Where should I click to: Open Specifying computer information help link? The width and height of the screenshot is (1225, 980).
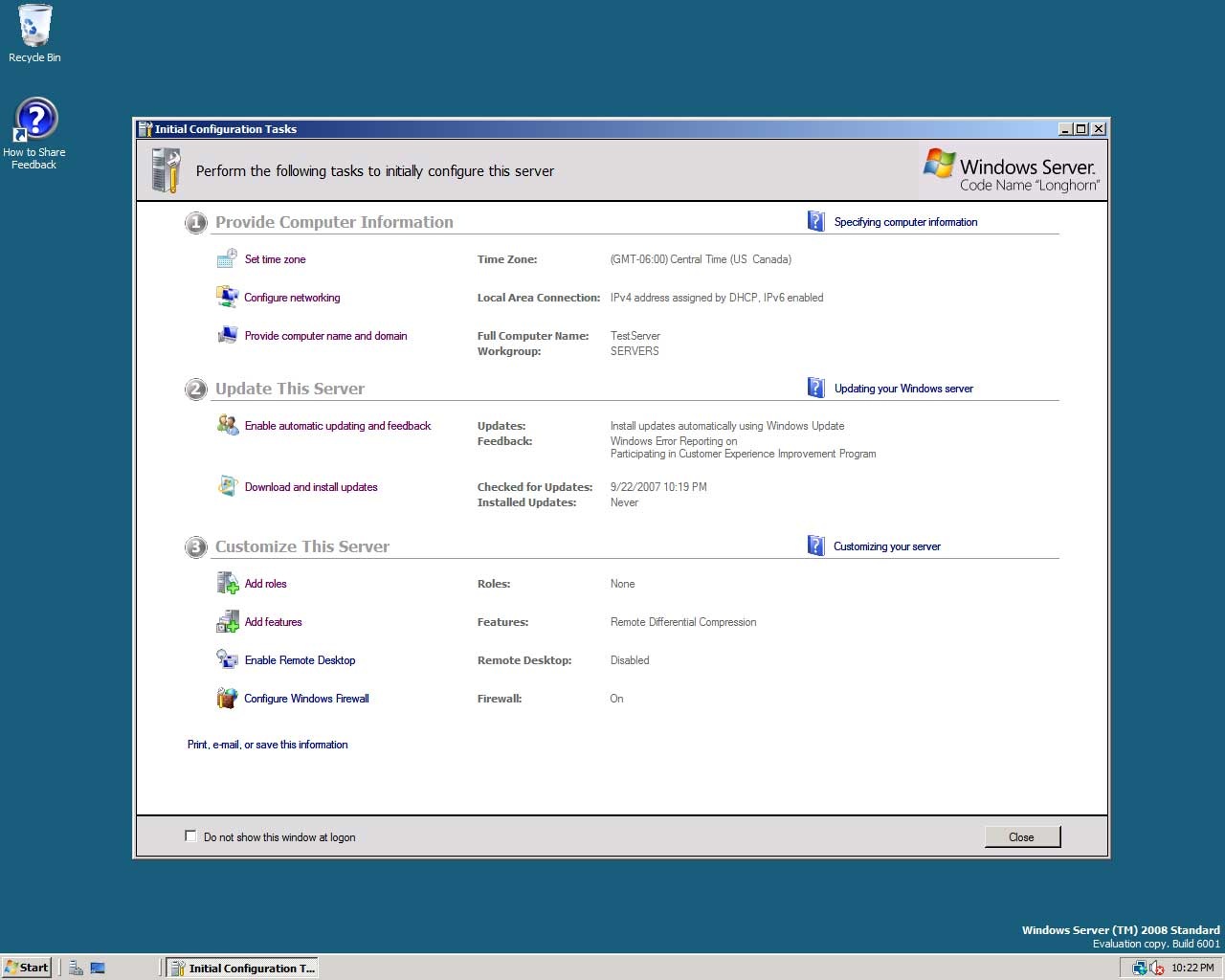905,222
